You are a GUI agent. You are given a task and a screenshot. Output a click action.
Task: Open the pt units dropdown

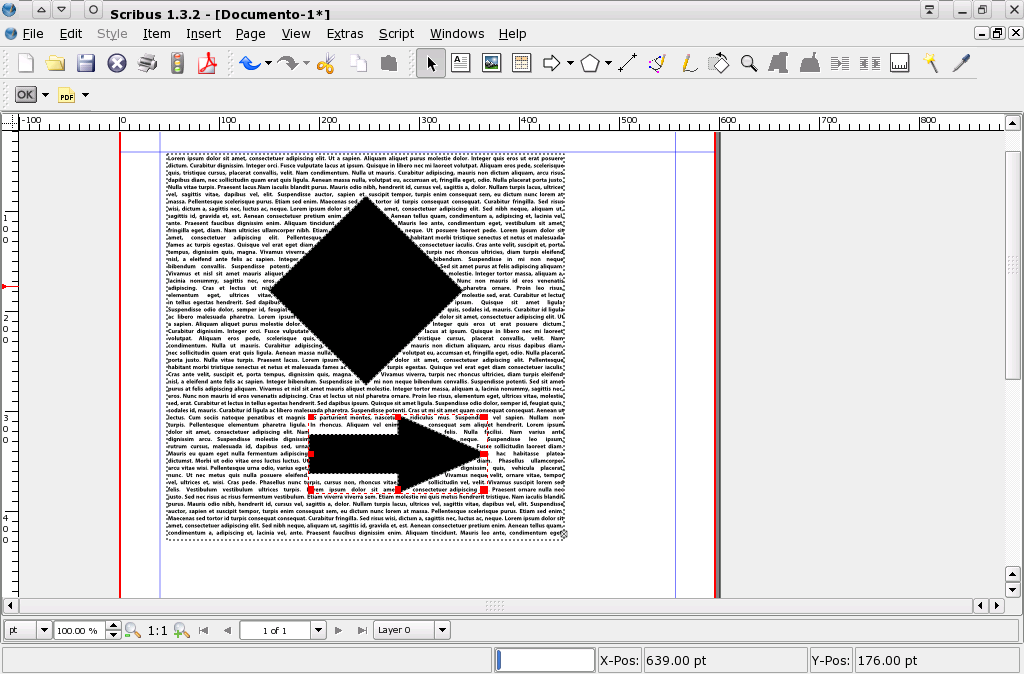[43, 630]
